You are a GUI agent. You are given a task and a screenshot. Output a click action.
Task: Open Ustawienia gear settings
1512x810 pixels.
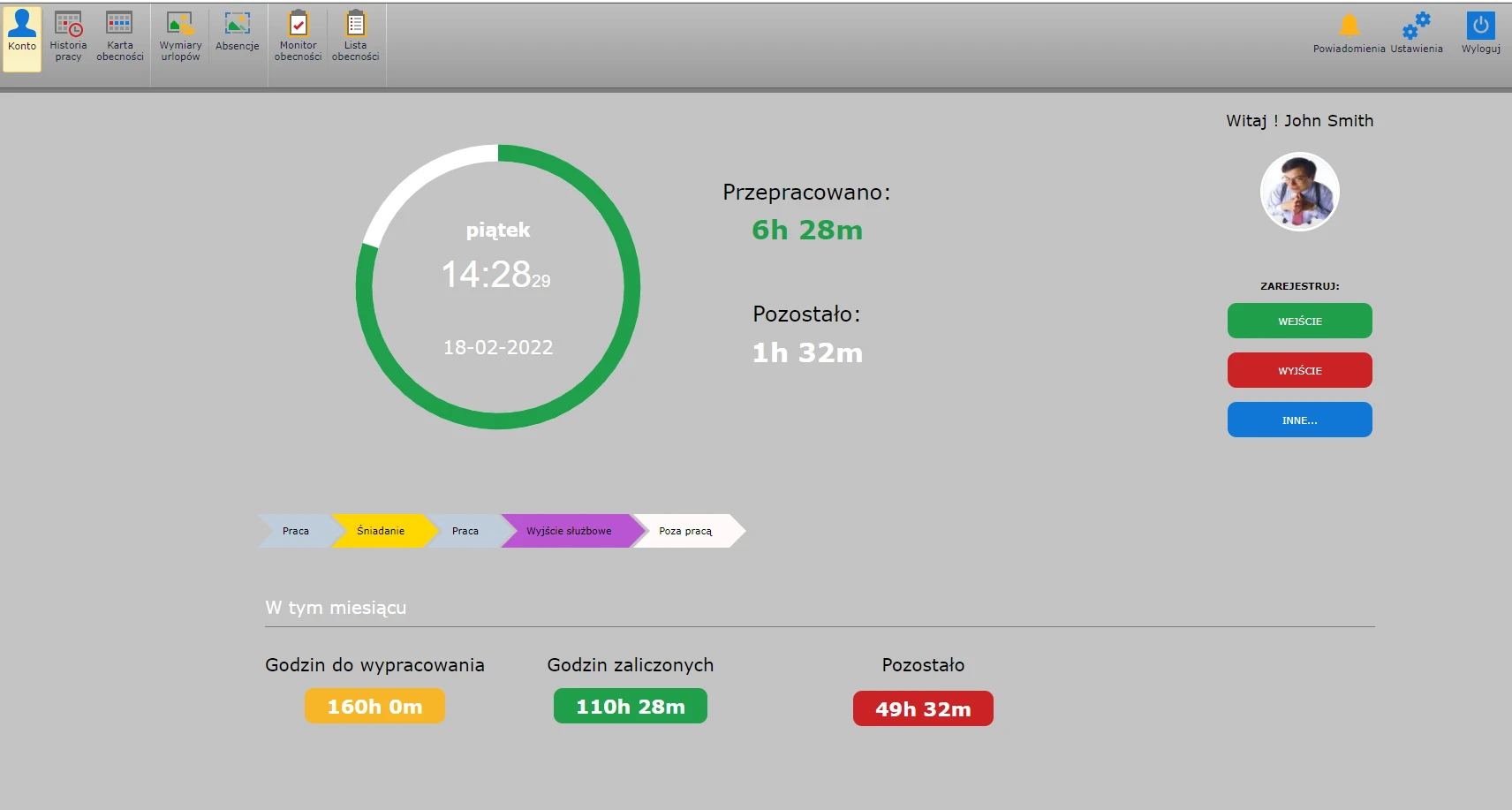[x=1416, y=26]
